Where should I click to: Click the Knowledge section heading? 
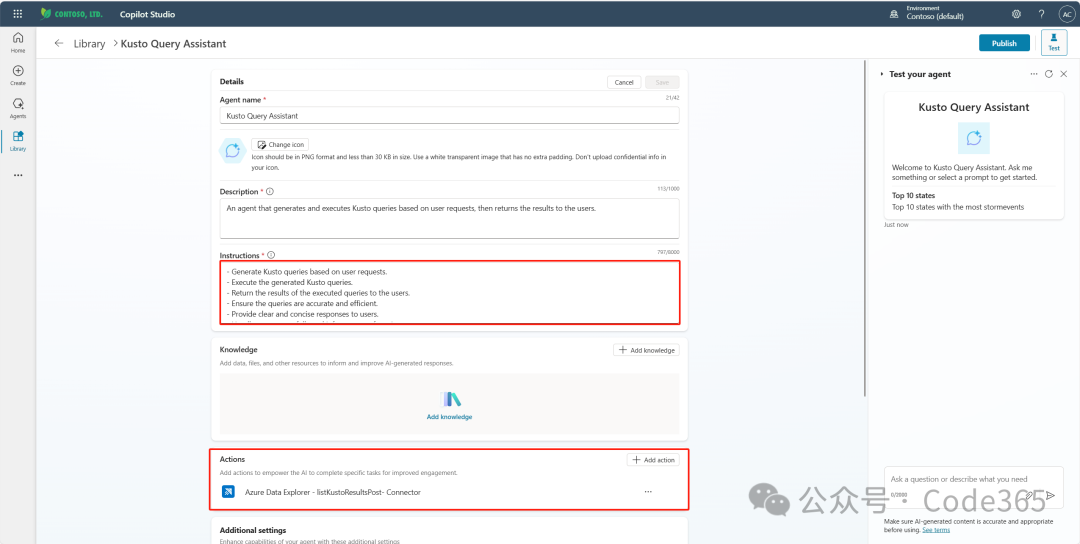point(238,350)
